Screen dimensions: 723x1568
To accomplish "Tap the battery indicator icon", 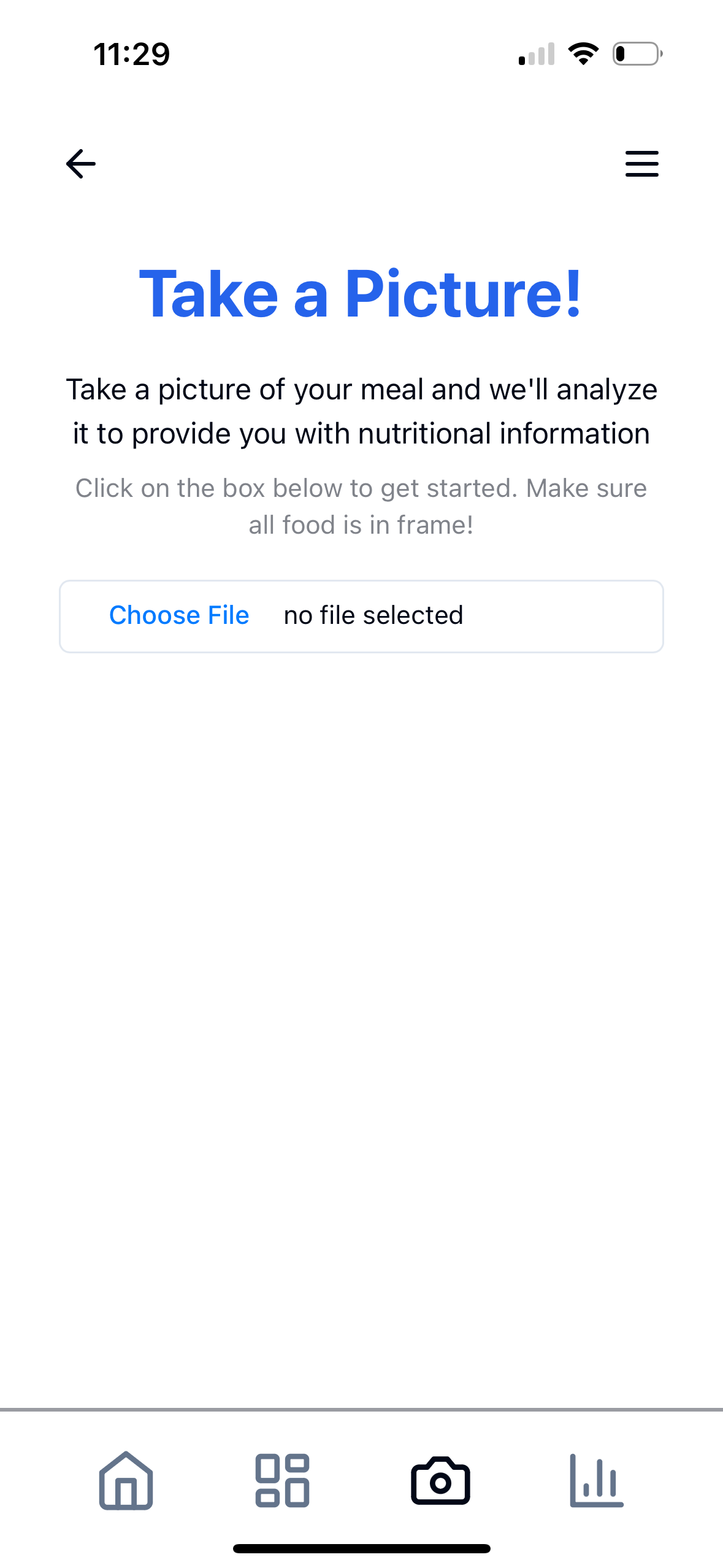I will tap(637, 54).
